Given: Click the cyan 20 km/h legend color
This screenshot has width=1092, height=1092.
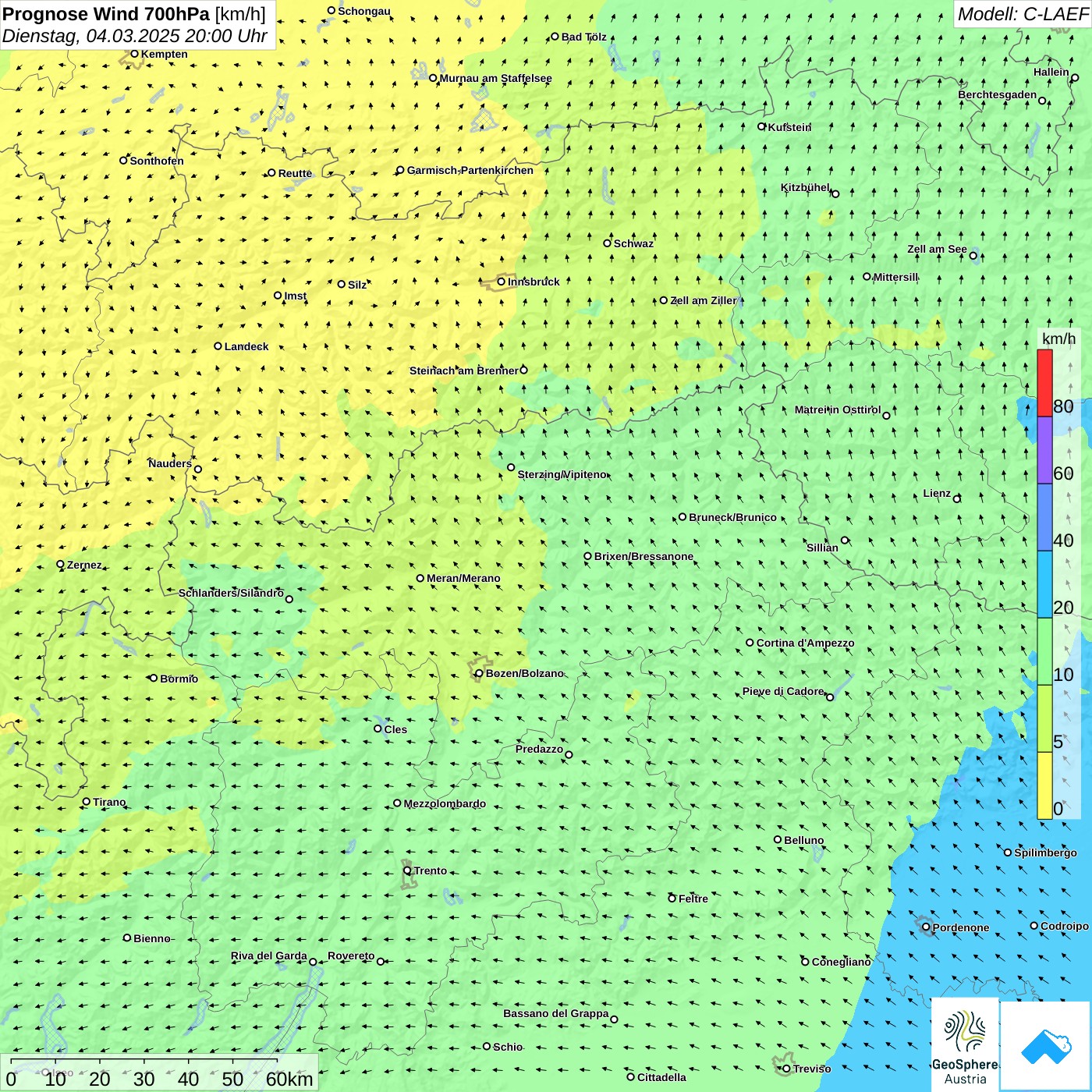Looking at the screenshot, I should pyautogui.click(x=1044, y=584).
